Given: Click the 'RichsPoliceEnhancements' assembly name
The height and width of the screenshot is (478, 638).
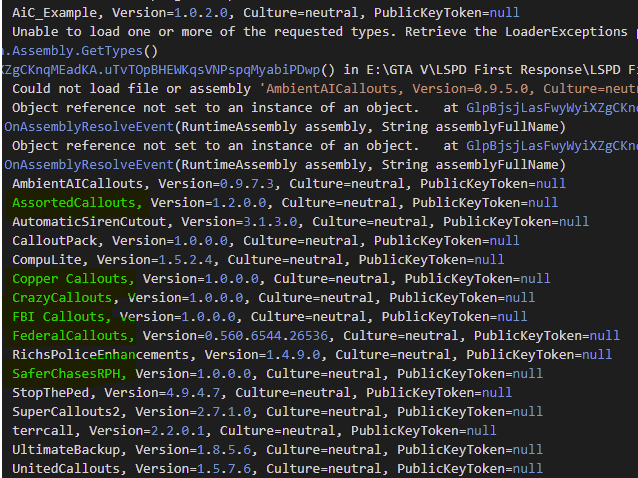Looking at the screenshot, I should coord(101,354).
